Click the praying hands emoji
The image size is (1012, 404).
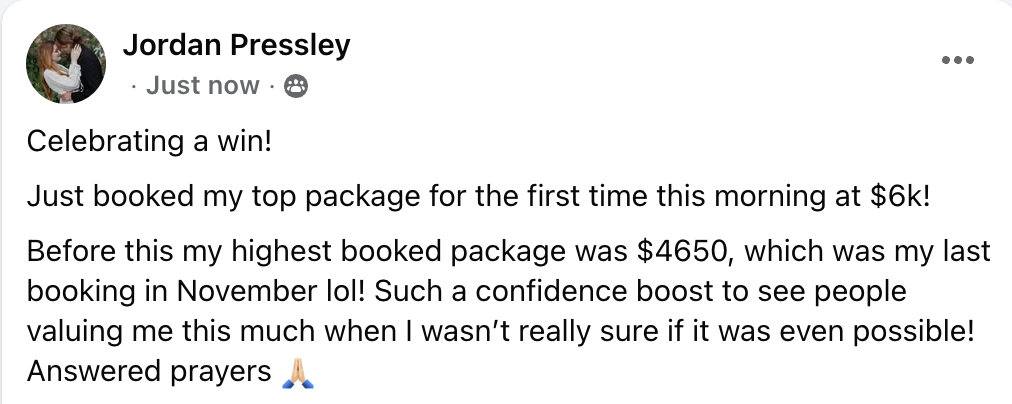coord(298,372)
